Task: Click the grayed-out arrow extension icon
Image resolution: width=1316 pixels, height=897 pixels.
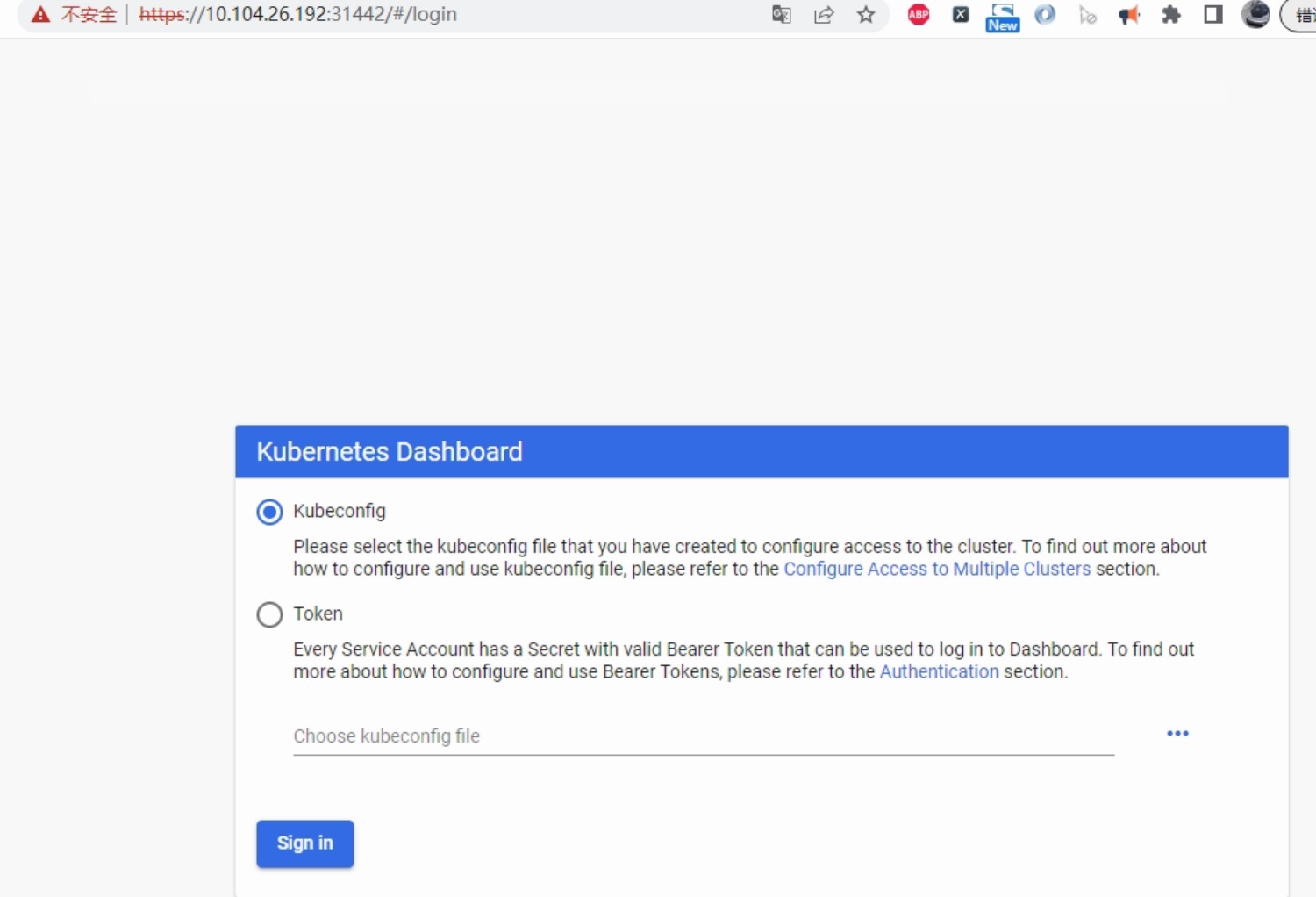Action: click(x=1087, y=15)
